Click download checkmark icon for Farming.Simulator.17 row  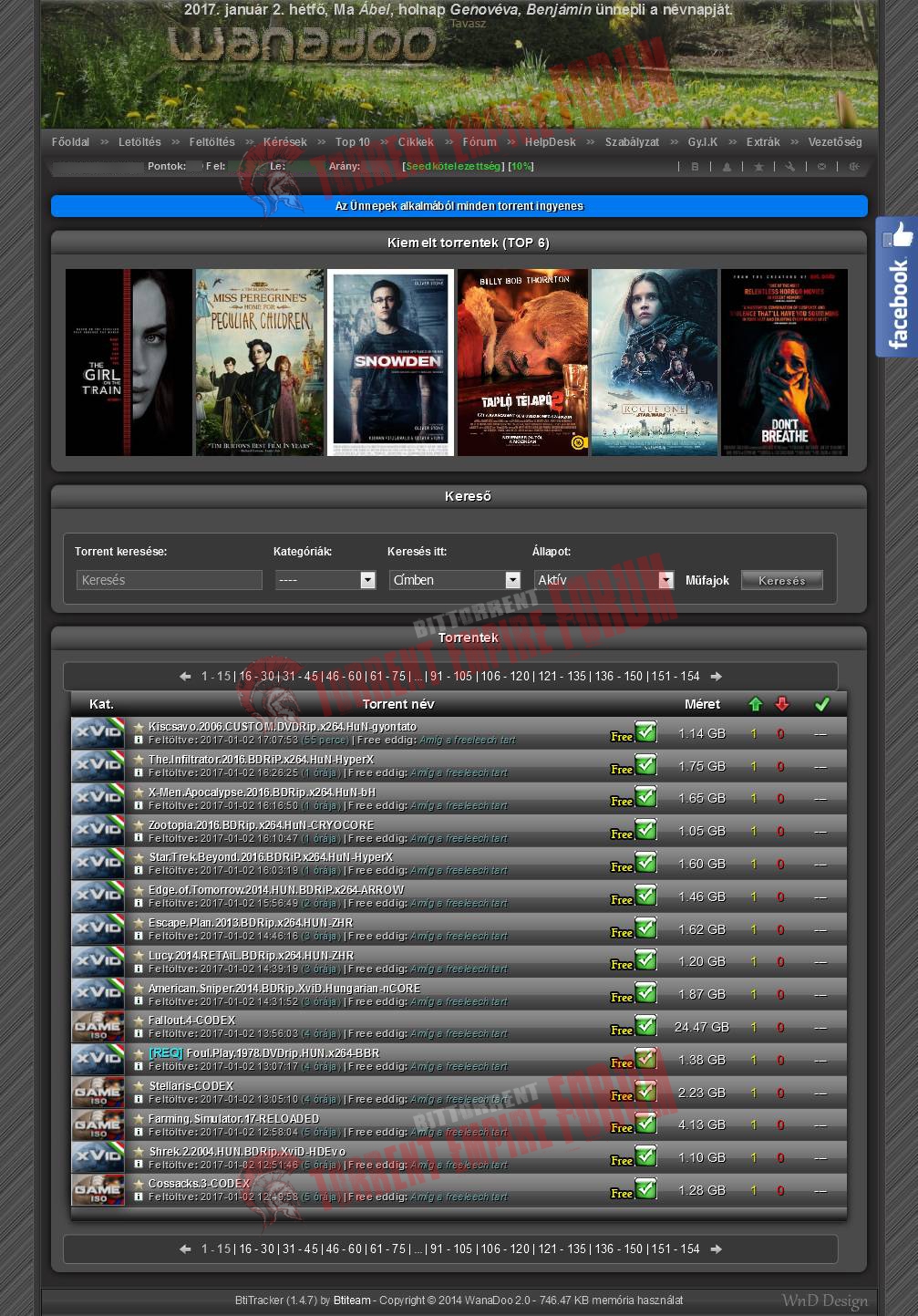pos(645,1124)
